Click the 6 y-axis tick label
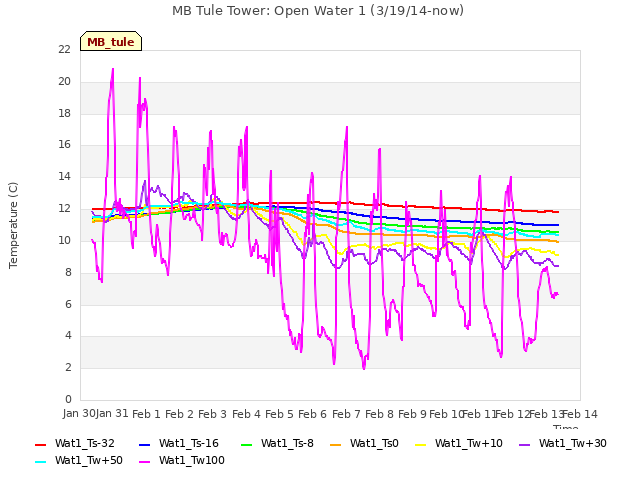Image resolution: width=640 pixels, height=480 pixels. point(68,304)
